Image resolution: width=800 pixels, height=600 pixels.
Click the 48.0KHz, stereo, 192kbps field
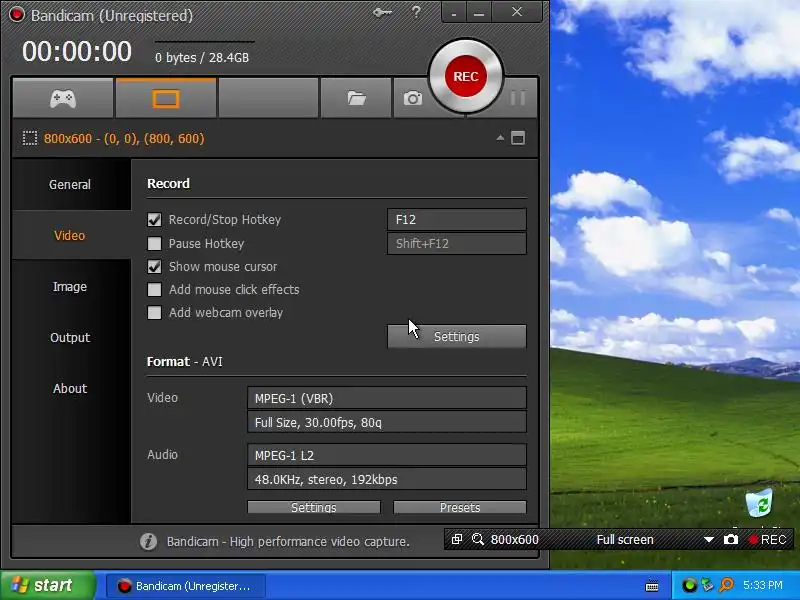click(387, 479)
